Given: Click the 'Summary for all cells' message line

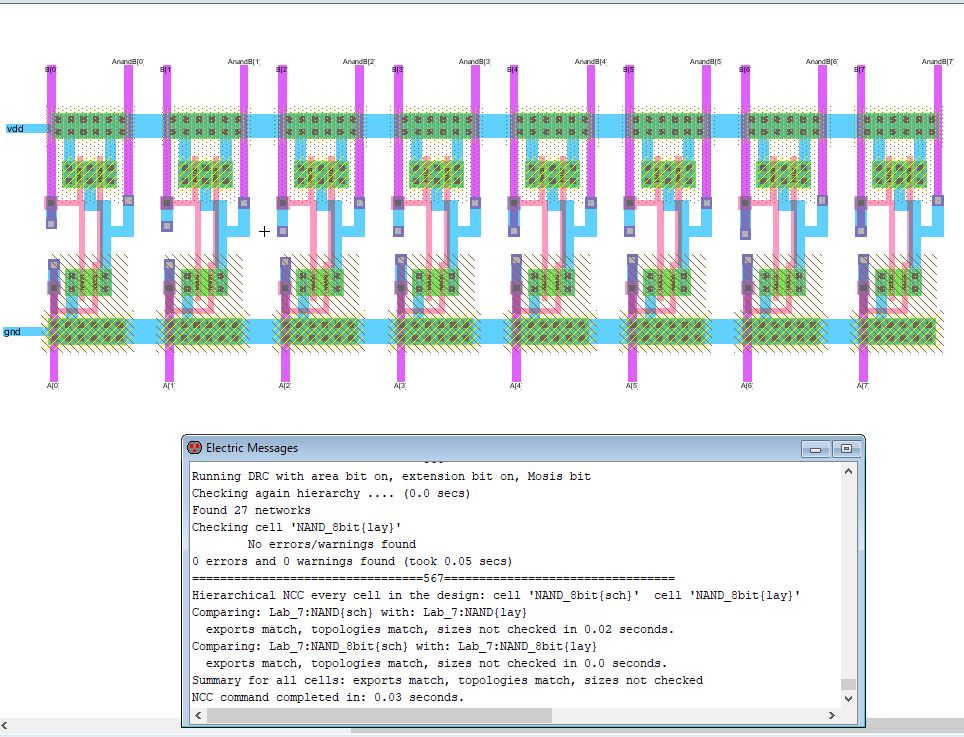Looking at the screenshot, I should tap(447, 680).
